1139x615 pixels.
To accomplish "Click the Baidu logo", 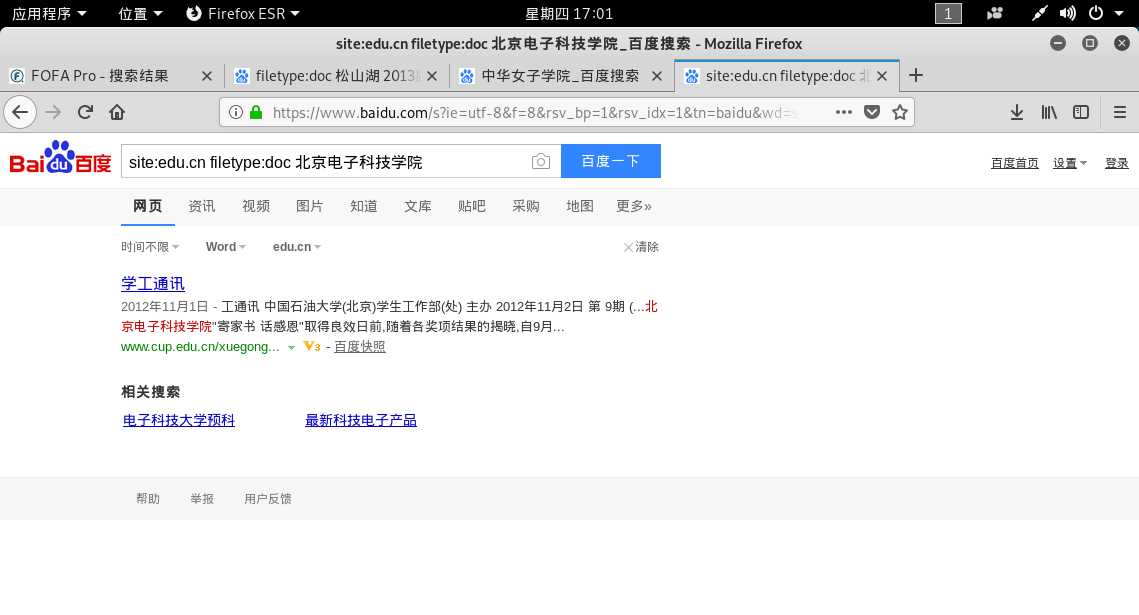I will [x=60, y=158].
